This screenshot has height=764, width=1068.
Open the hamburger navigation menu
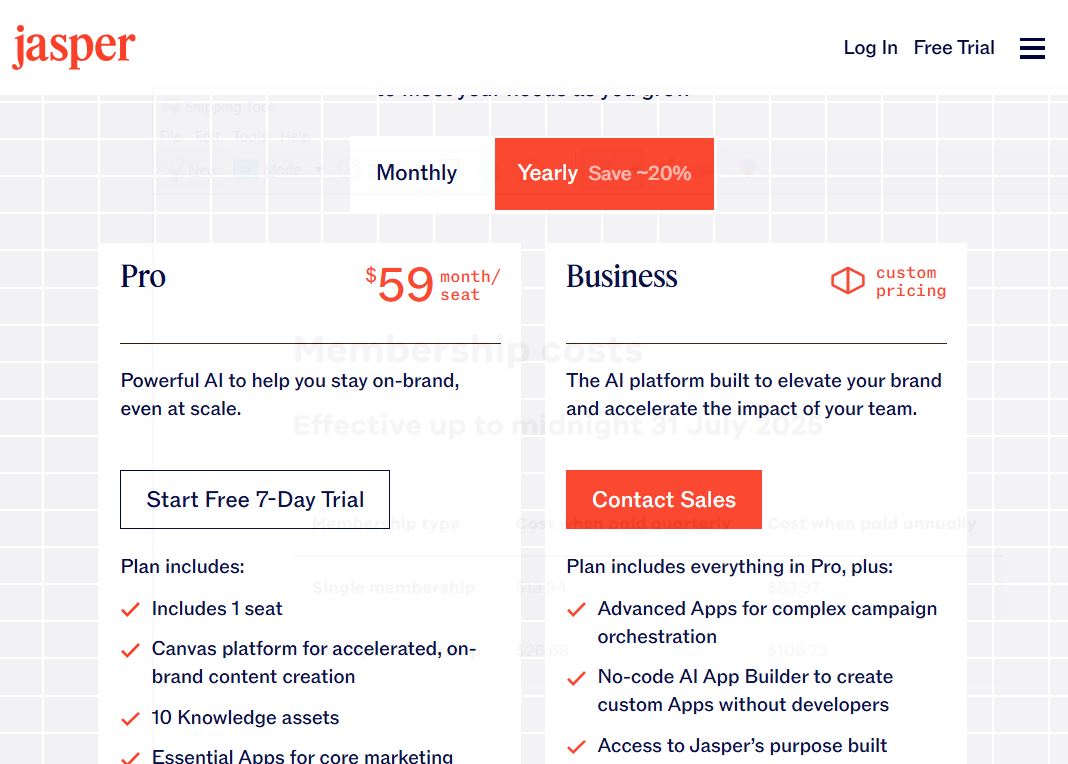[1032, 48]
